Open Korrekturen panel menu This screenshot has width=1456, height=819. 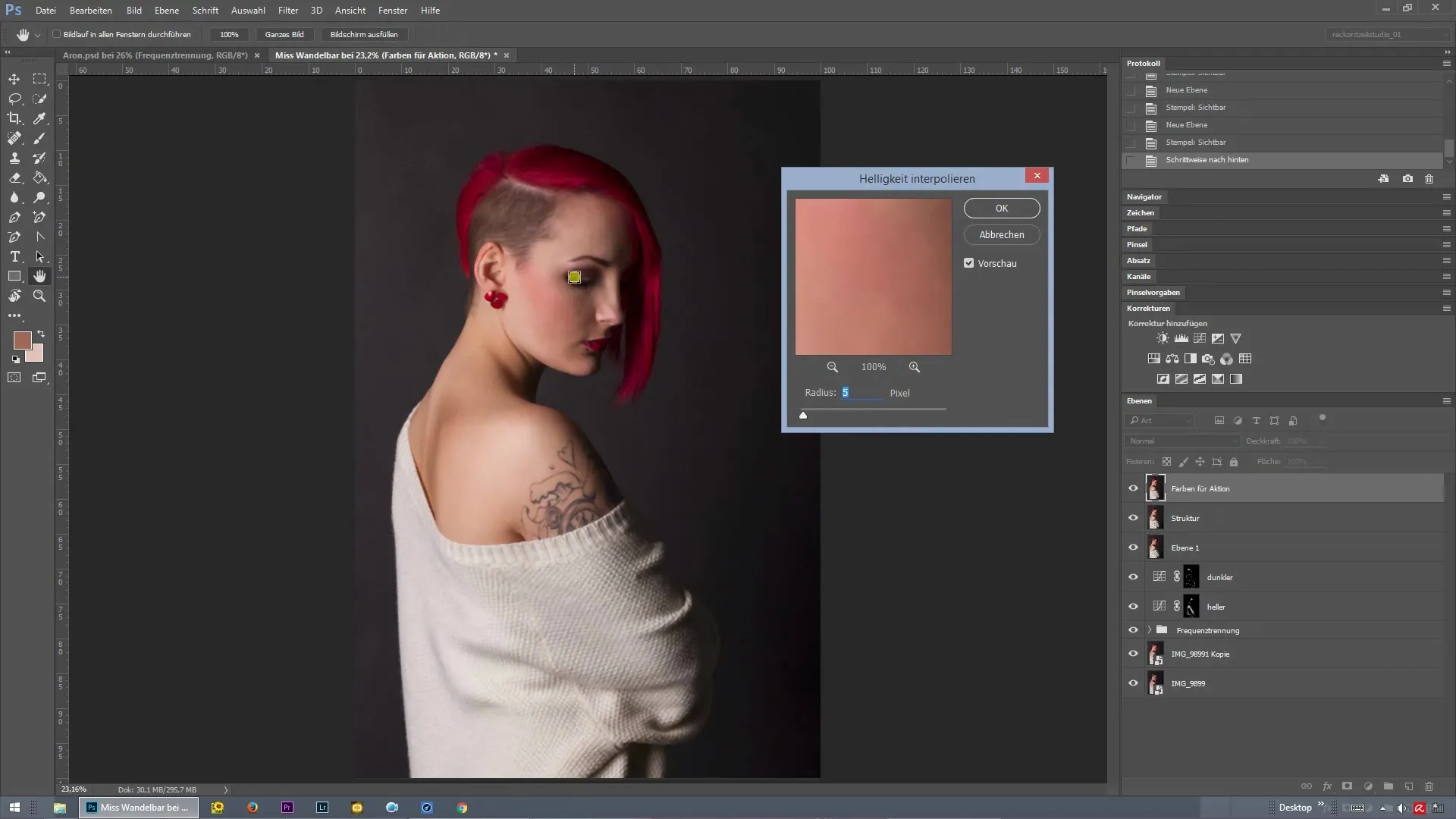click(x=1446, y=309)
